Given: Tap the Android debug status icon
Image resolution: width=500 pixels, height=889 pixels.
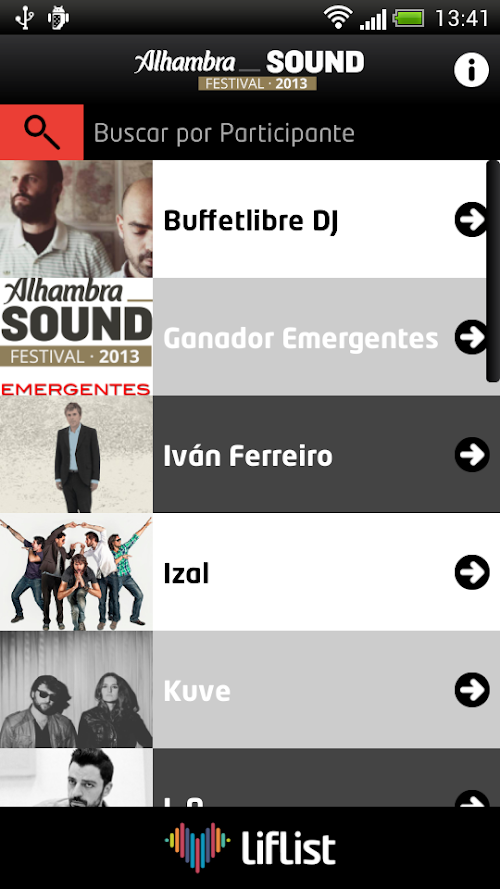Looking at the screenshot, I should click(58, 18).
